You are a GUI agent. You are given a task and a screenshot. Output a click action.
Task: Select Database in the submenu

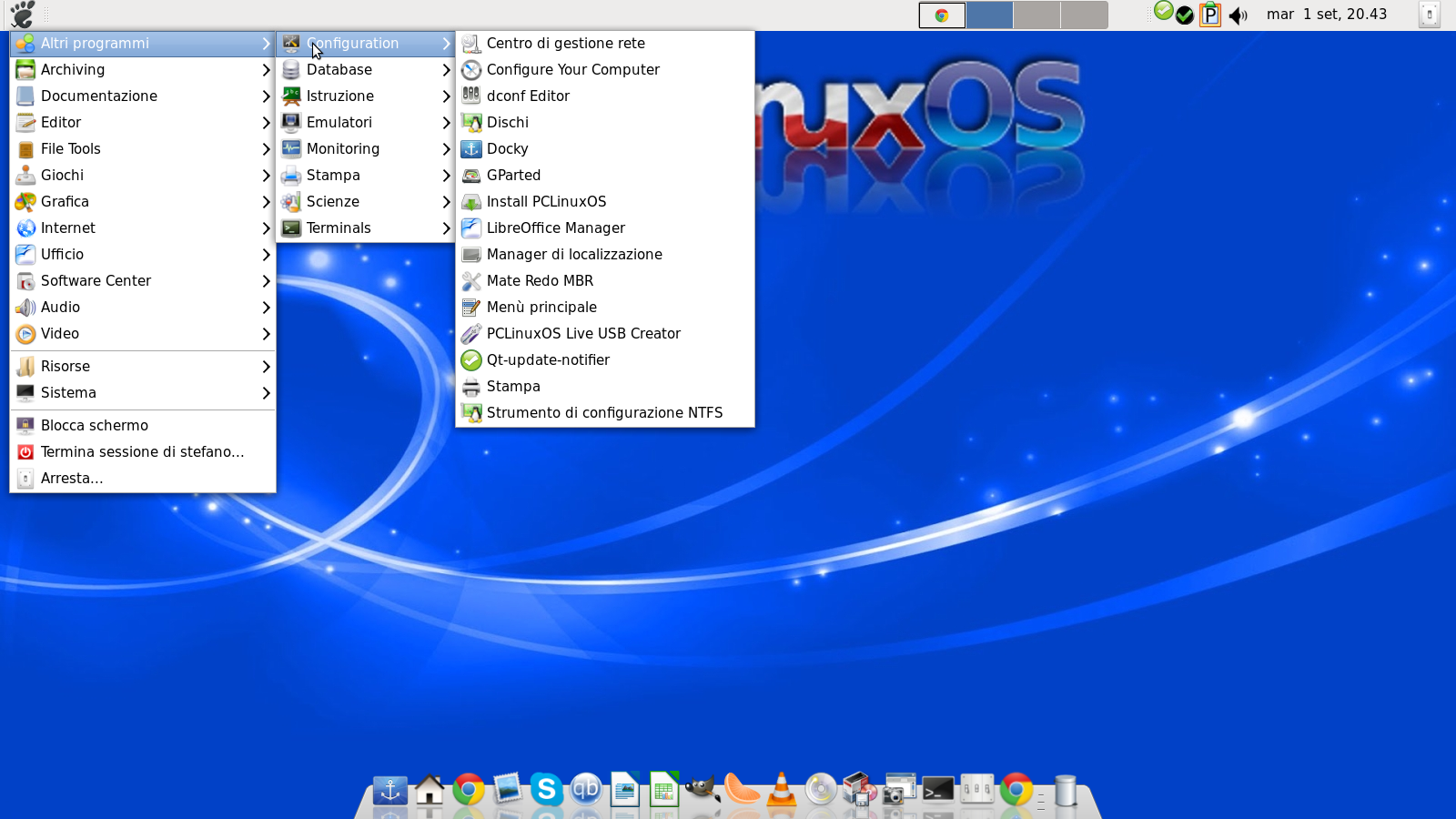point(366,70)
